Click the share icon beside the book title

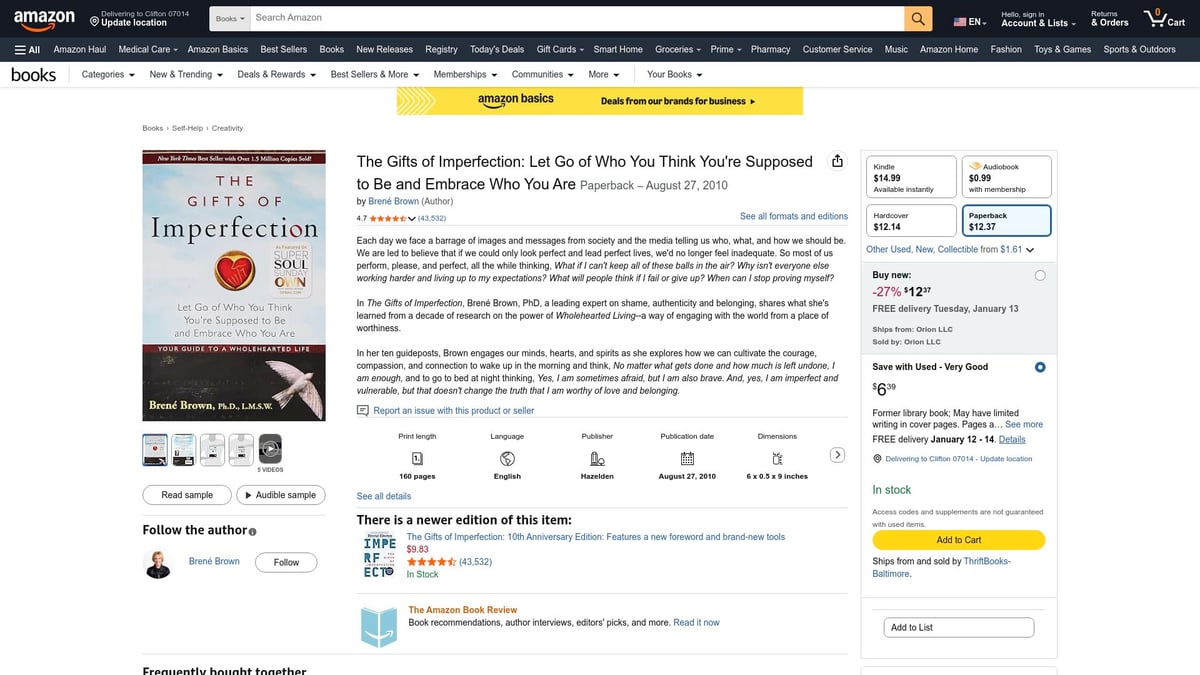pos(837,160)
